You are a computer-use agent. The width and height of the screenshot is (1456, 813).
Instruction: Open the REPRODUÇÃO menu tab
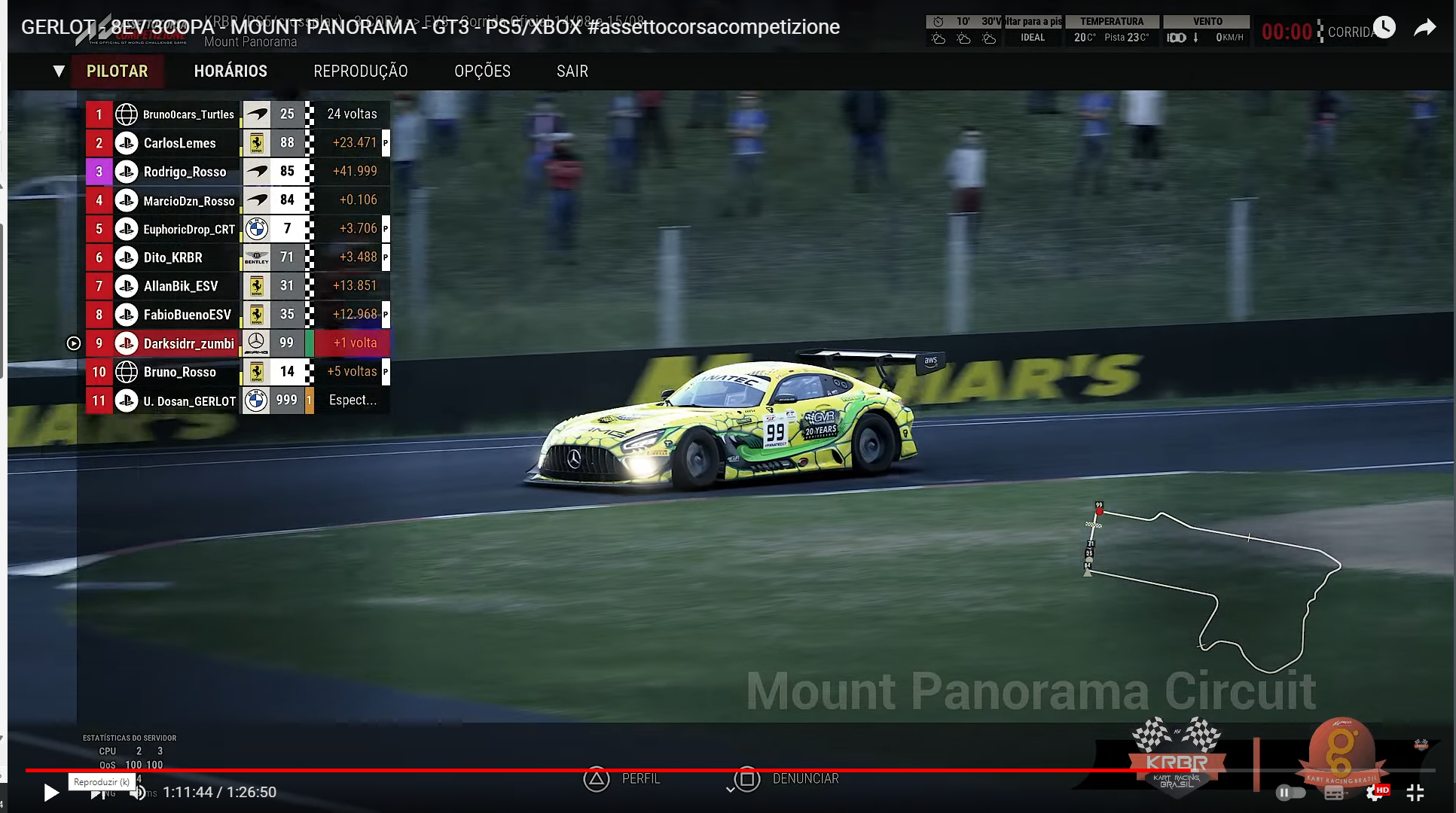coord(361,71)
